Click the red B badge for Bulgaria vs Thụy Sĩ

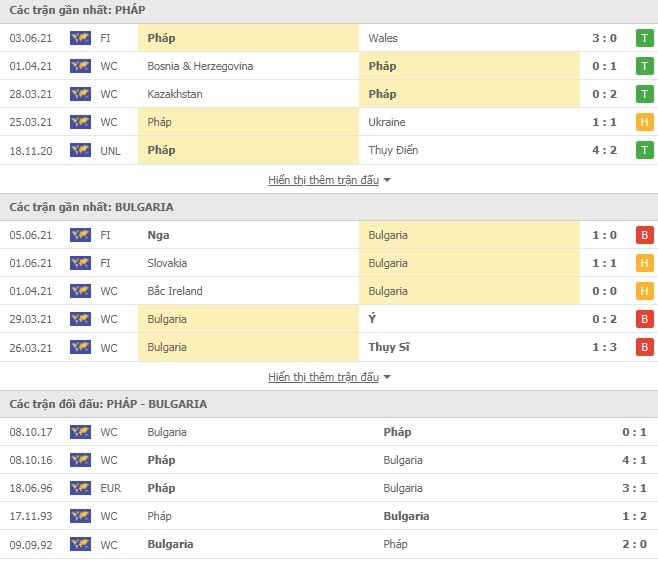coord(645,348)
